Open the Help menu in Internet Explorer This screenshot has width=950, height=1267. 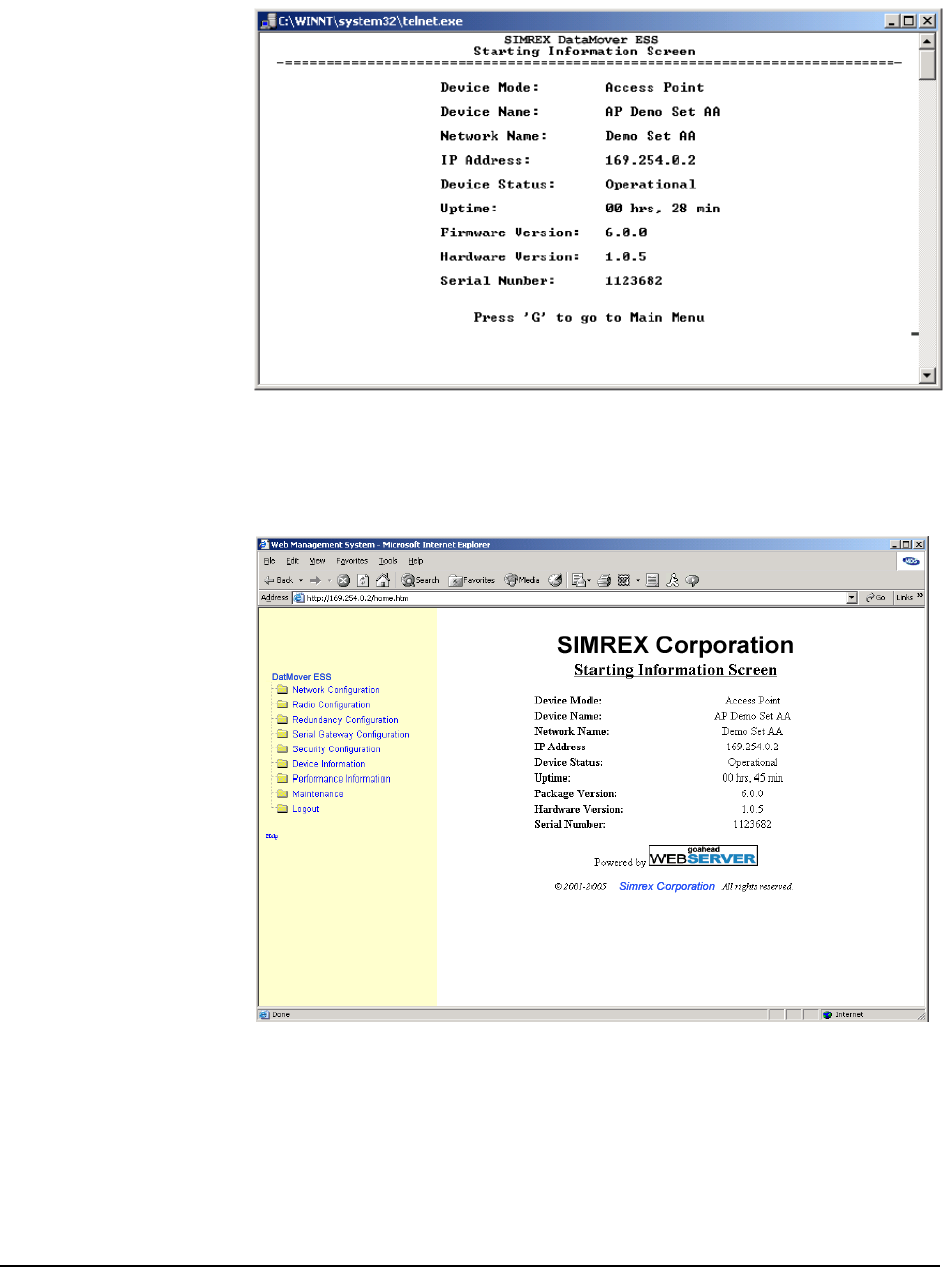[x=415, y=562]
